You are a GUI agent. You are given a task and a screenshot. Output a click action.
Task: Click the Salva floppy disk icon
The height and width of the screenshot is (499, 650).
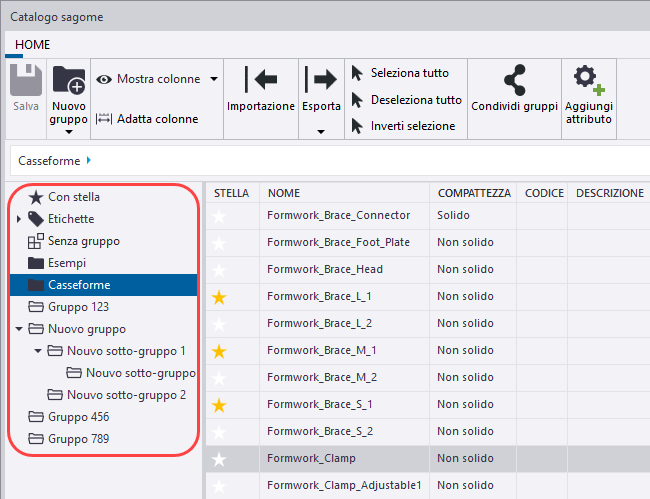[x=26, y=82]
